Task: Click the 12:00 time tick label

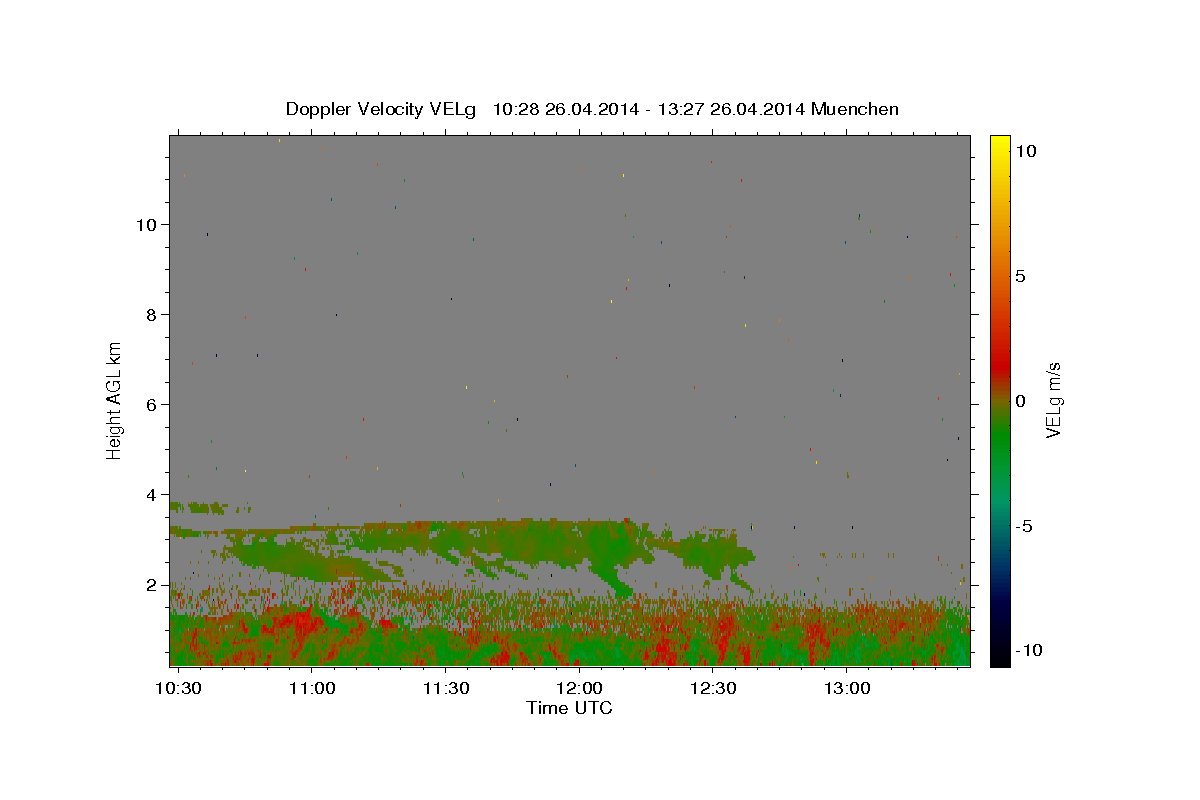Action: [x=578, y=688]
